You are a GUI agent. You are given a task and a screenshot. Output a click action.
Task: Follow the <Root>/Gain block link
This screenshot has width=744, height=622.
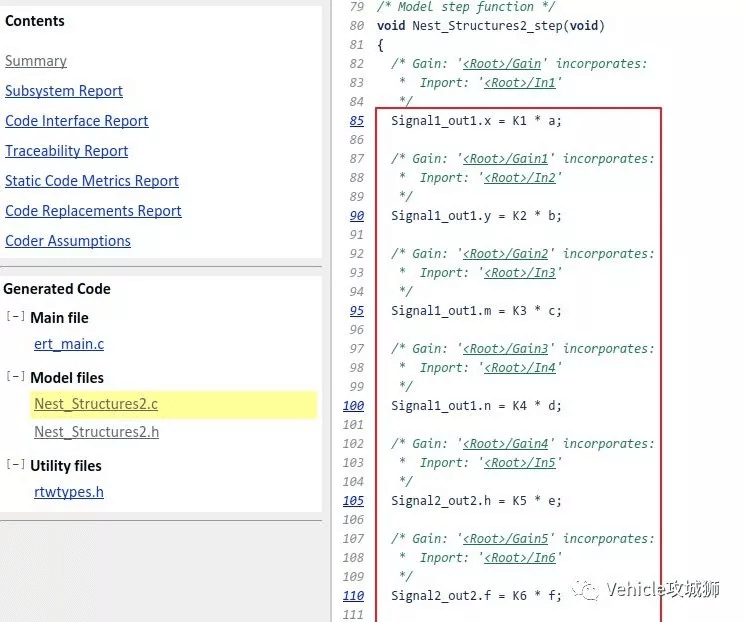click(x=502, y=64)
